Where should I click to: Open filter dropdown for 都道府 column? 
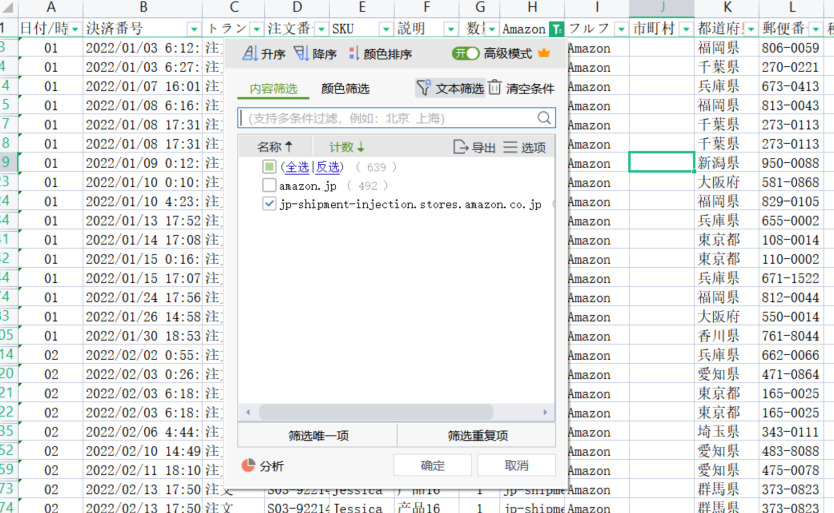pyautogui.click(x=750, y=29)
